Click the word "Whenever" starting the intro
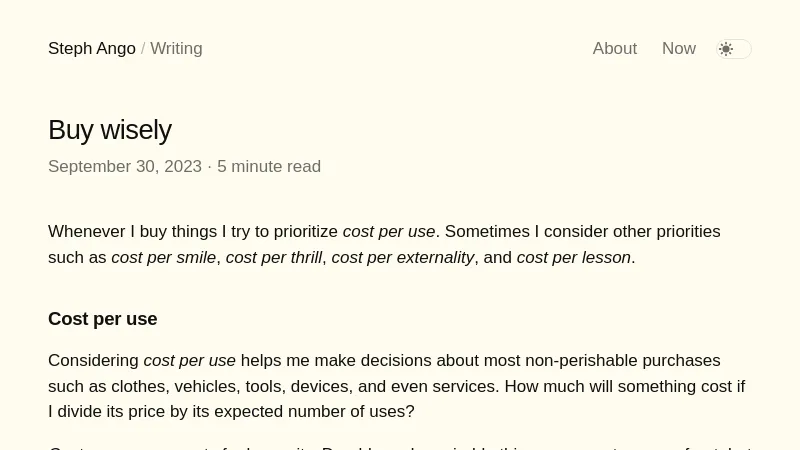The image size is (800, 450). (x=87, y=232)
